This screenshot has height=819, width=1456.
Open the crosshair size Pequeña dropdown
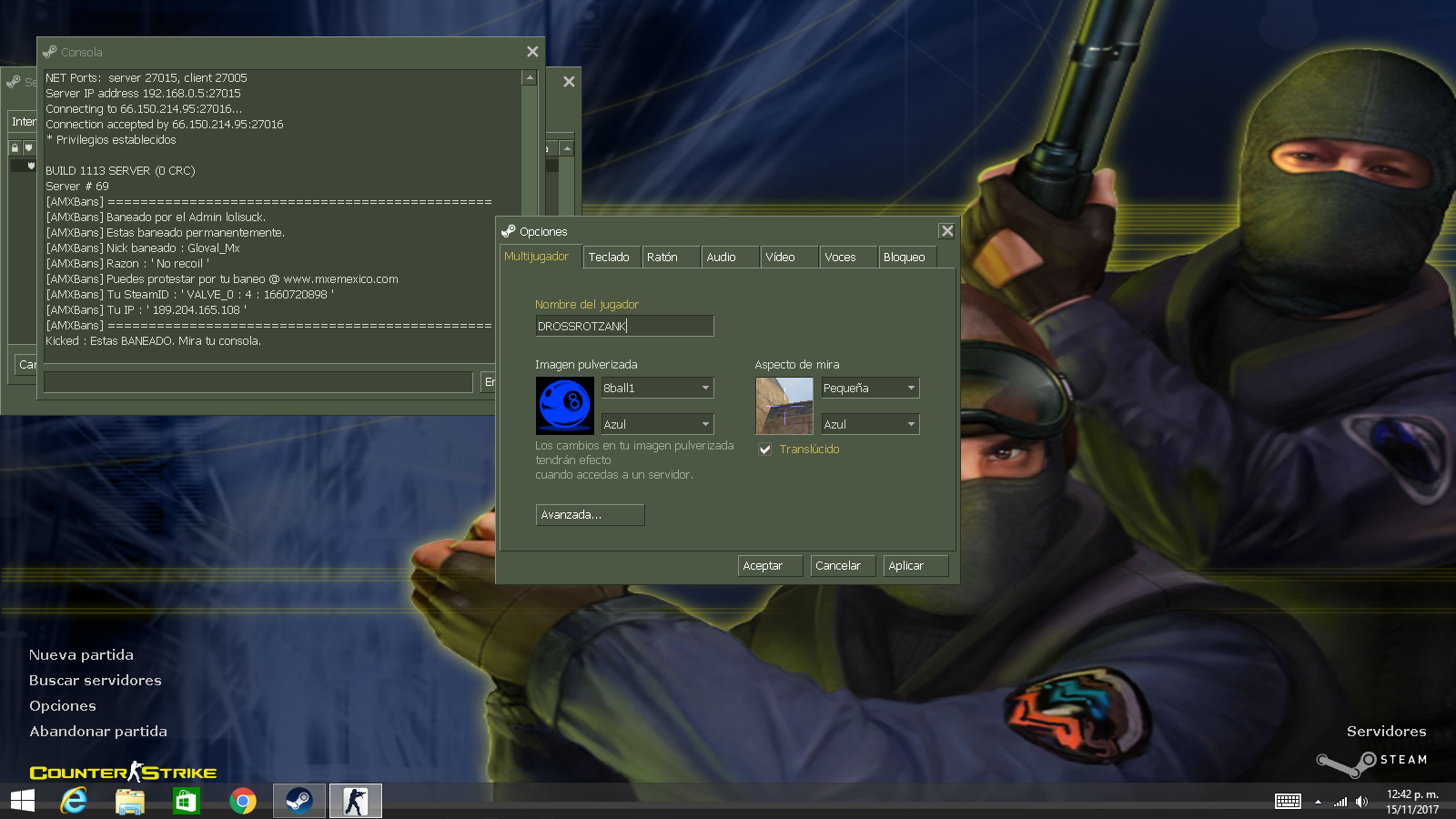(870, 388)
